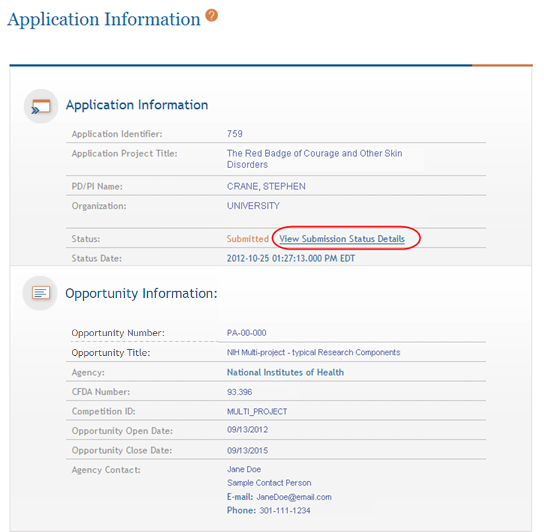Click agency value National Institutes of Health
Viewport: 544px width, 532px height.
coord(286,372)
